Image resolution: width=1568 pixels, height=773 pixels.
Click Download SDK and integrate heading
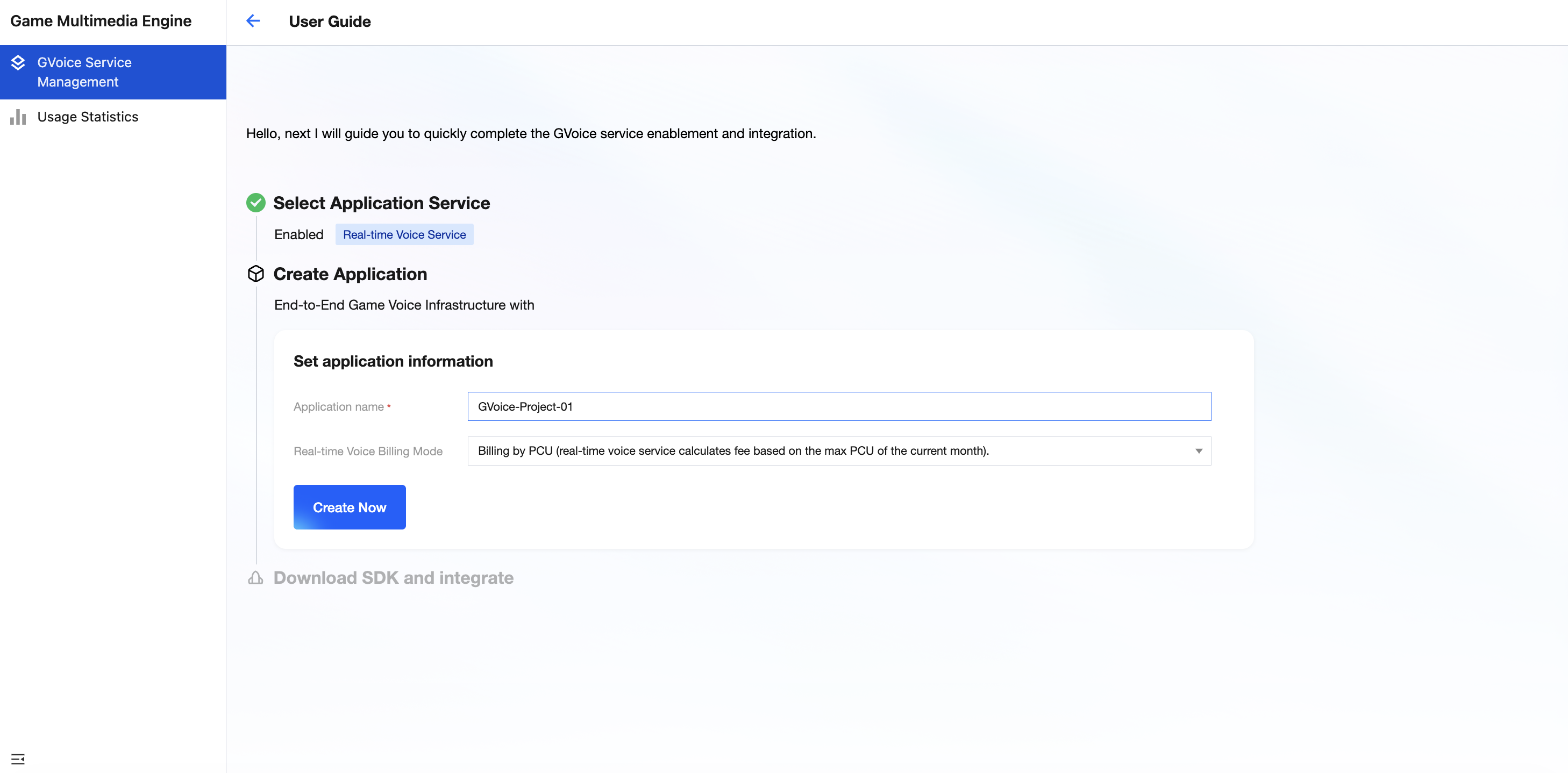(393, 578)
